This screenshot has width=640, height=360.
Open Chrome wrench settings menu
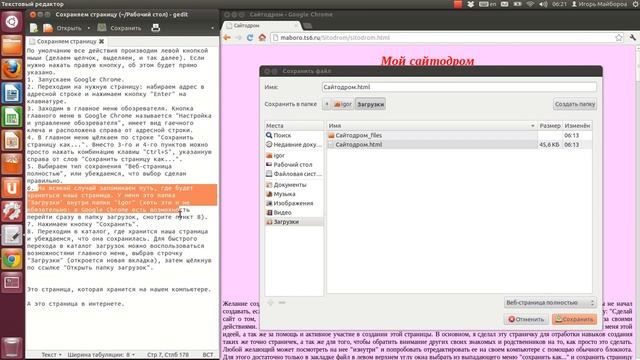[x=633, y=38]
